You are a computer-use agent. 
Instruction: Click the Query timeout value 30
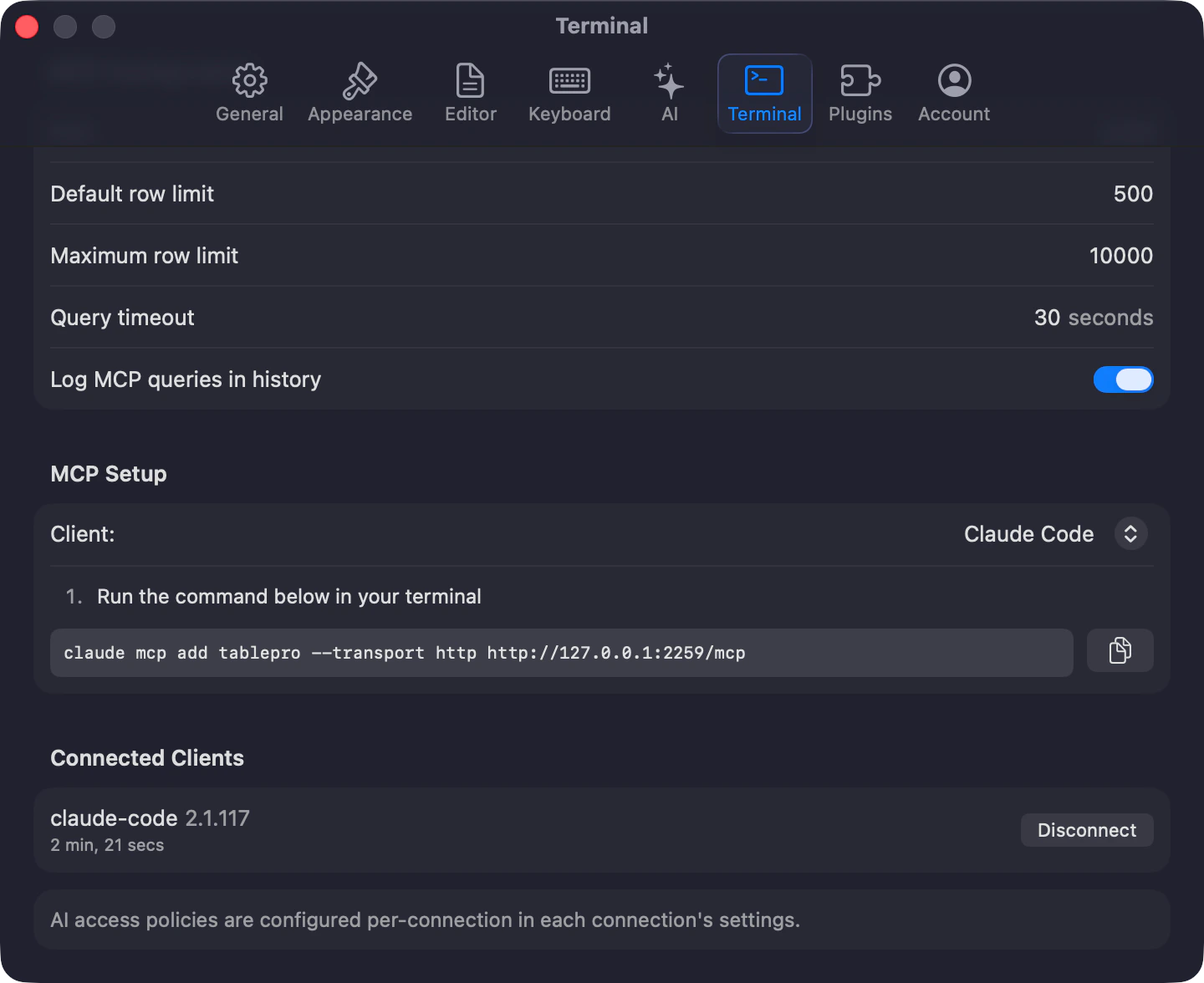pyautogui.click(x=1047, y=318)
